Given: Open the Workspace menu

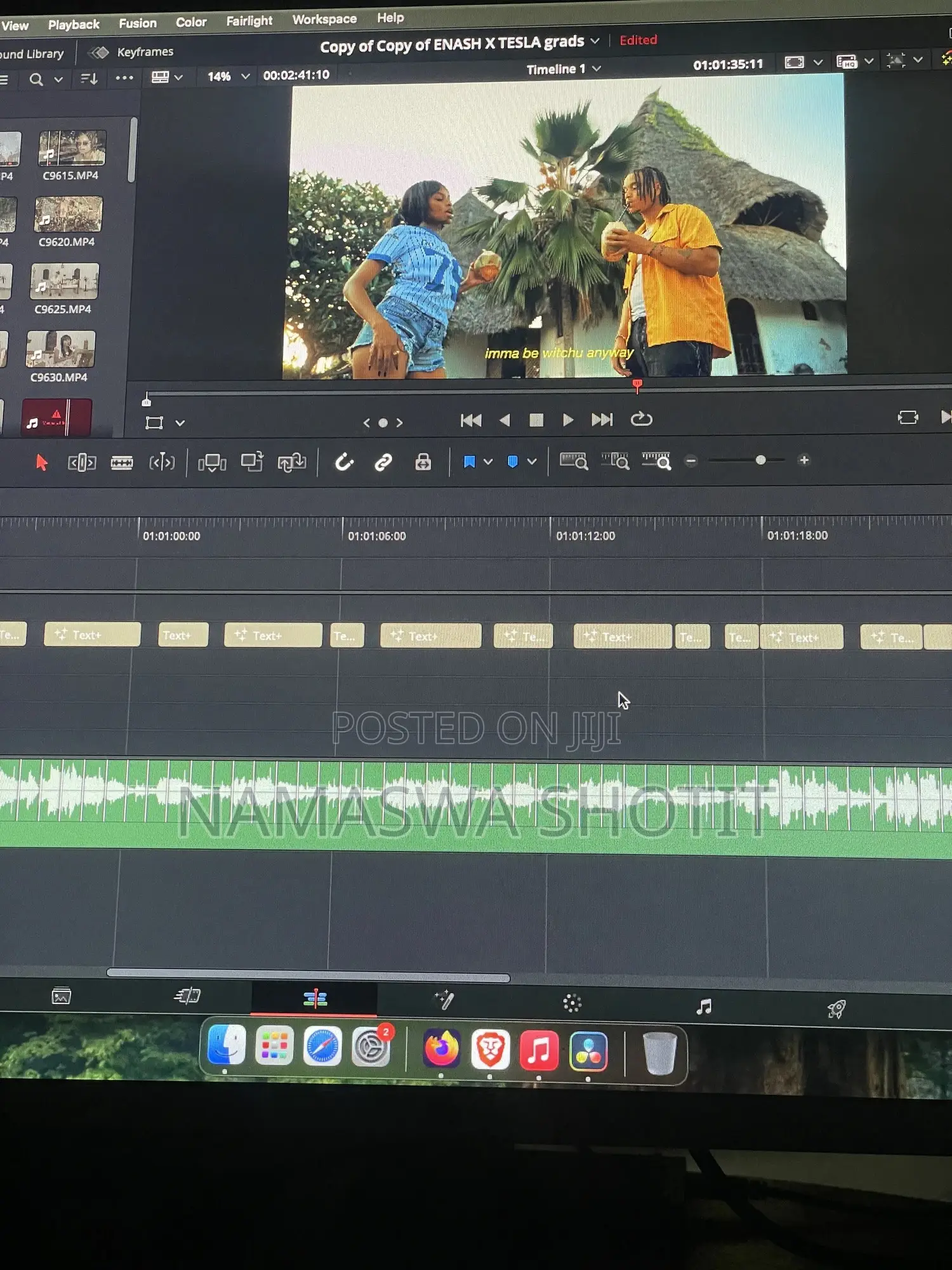Looking at the screenshot, I should pos(324,20).
